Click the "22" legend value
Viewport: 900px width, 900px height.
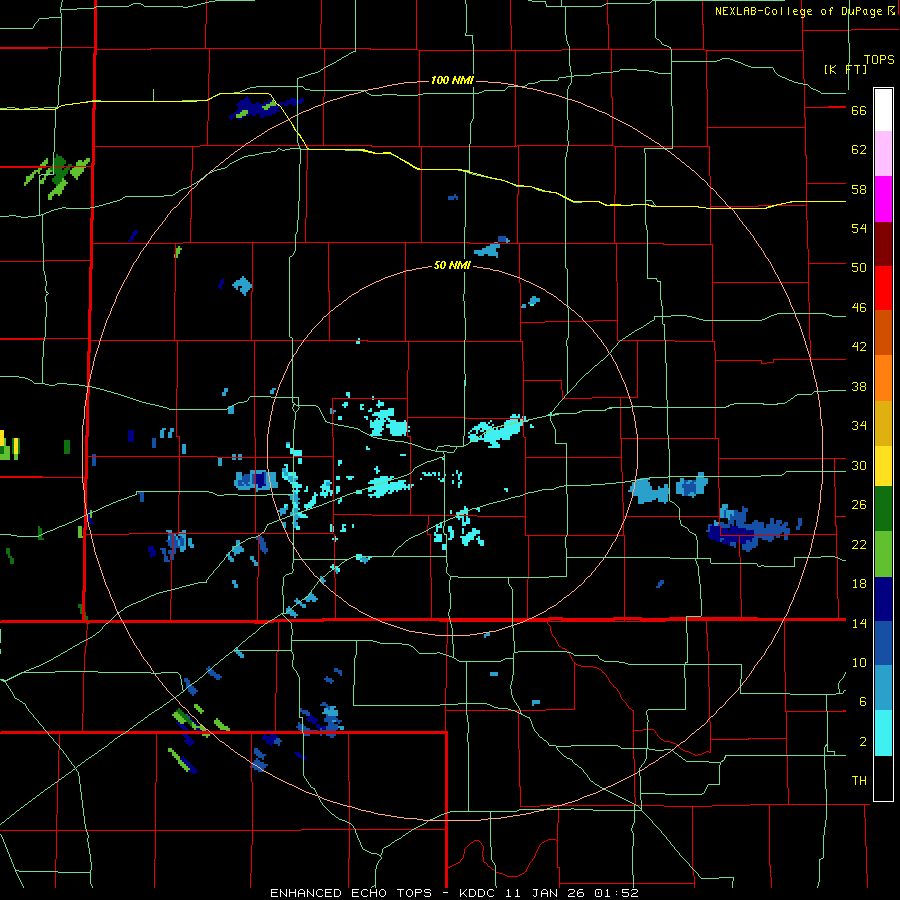[859, 544]
